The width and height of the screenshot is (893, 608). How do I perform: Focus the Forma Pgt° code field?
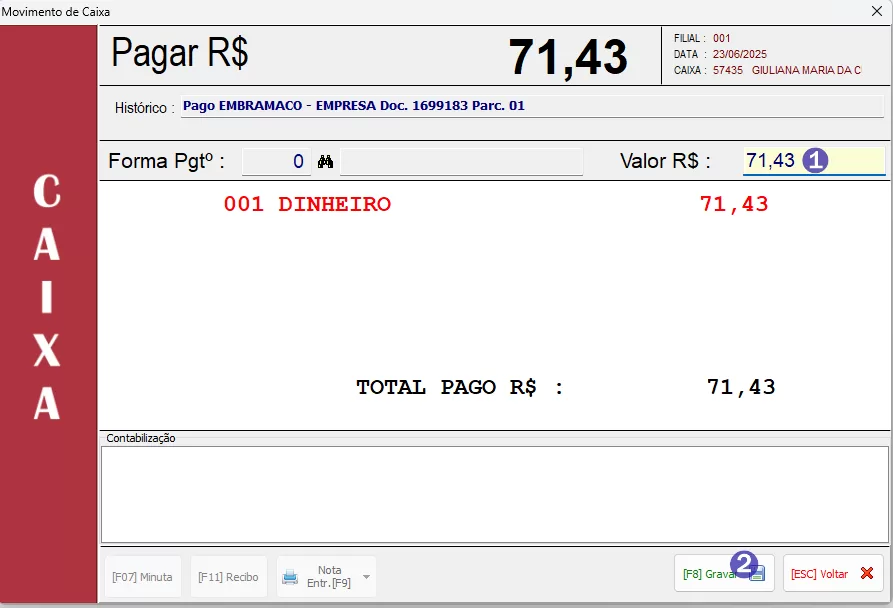(x=276, y=162)
